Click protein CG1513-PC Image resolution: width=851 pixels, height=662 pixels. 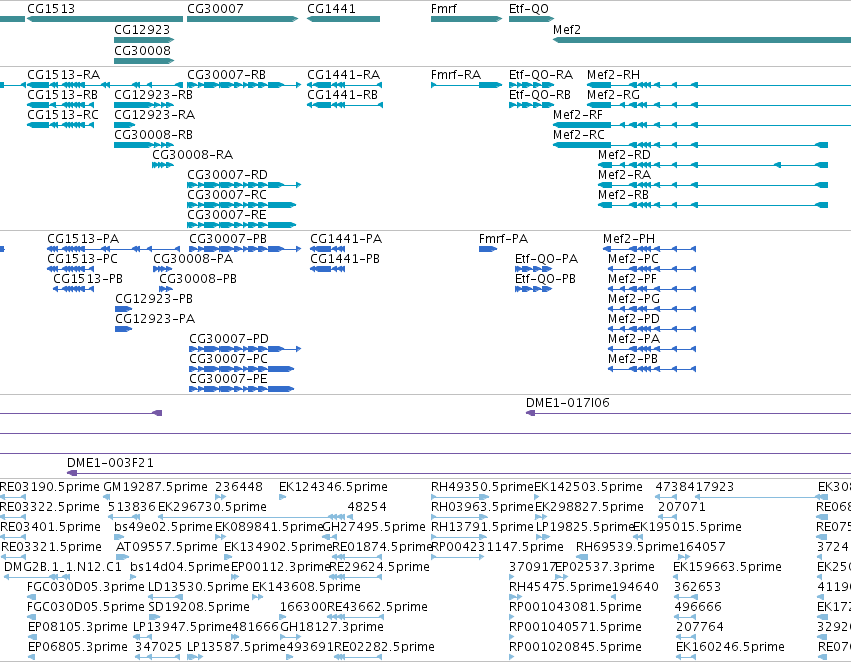82,259
